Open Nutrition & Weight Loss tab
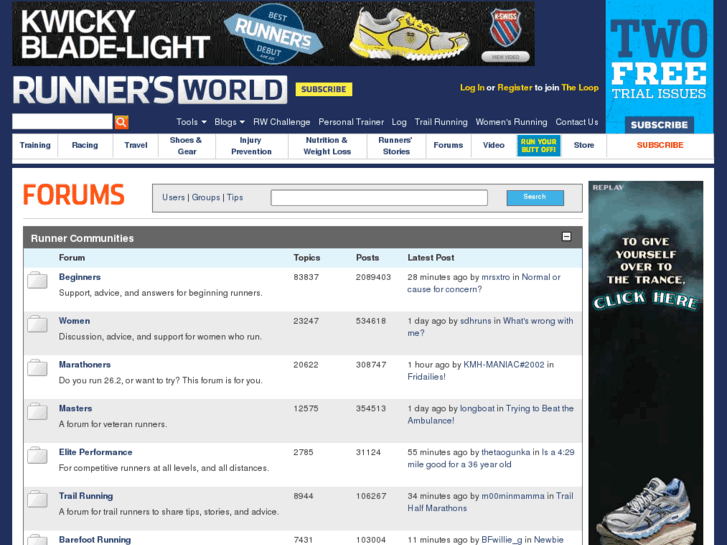The image size is (727, 545). click(327, 146)
